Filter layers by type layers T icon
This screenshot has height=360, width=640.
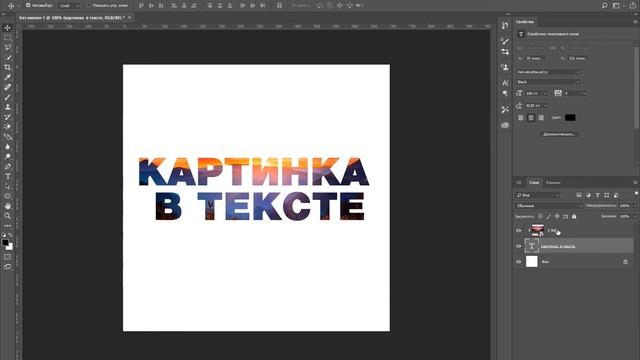(598, 195)
